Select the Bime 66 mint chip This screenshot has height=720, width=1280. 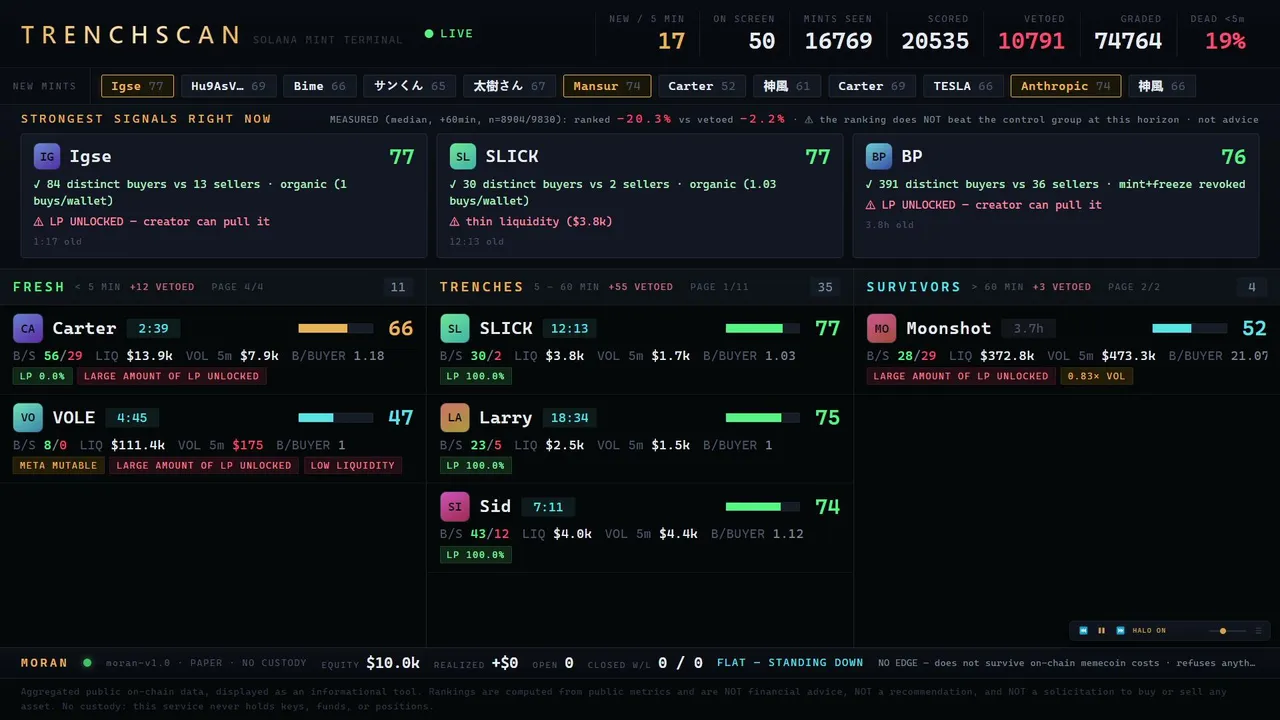(320, 86)
